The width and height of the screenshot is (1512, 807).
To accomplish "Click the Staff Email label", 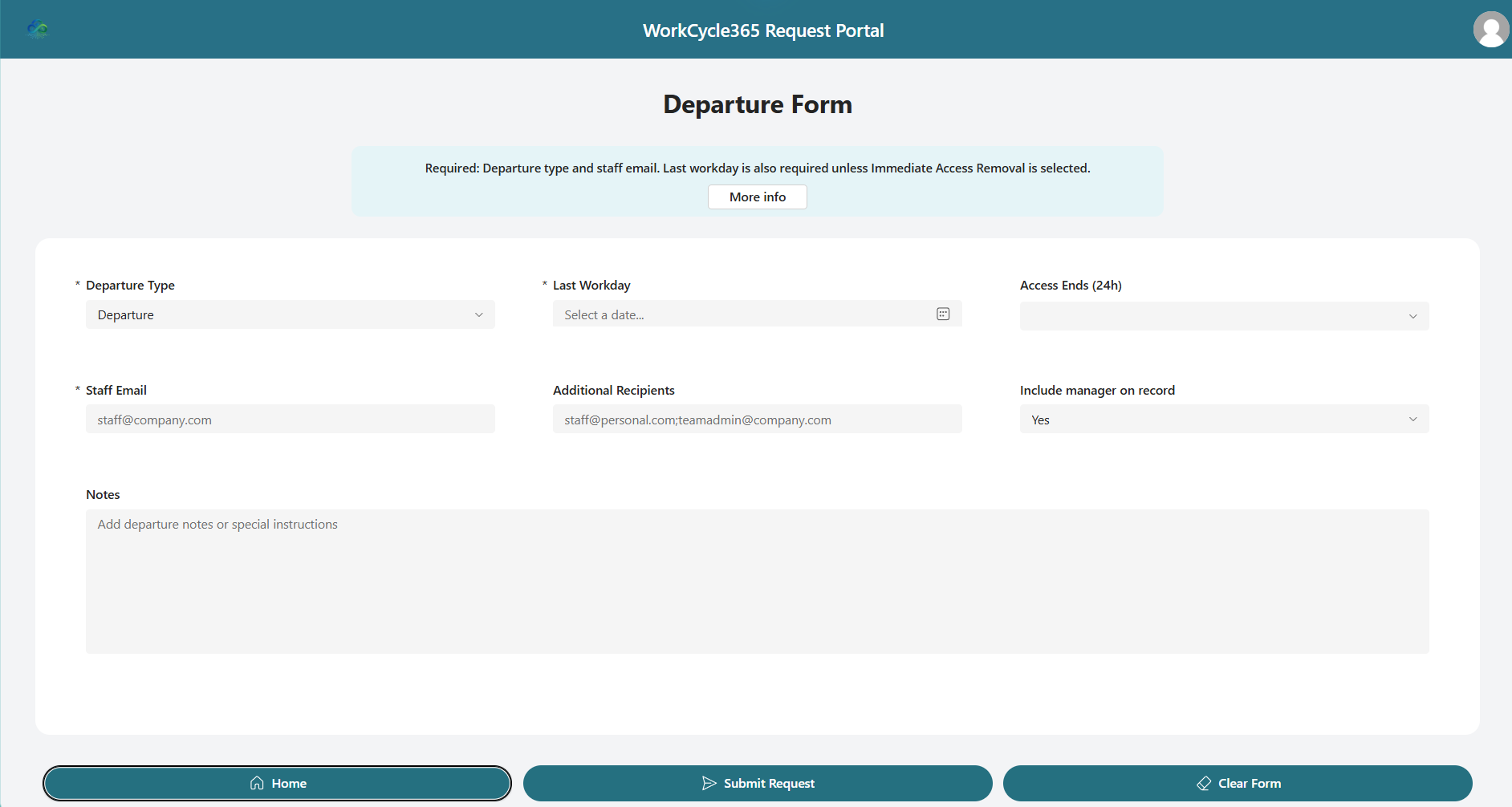I will [116, 391].
